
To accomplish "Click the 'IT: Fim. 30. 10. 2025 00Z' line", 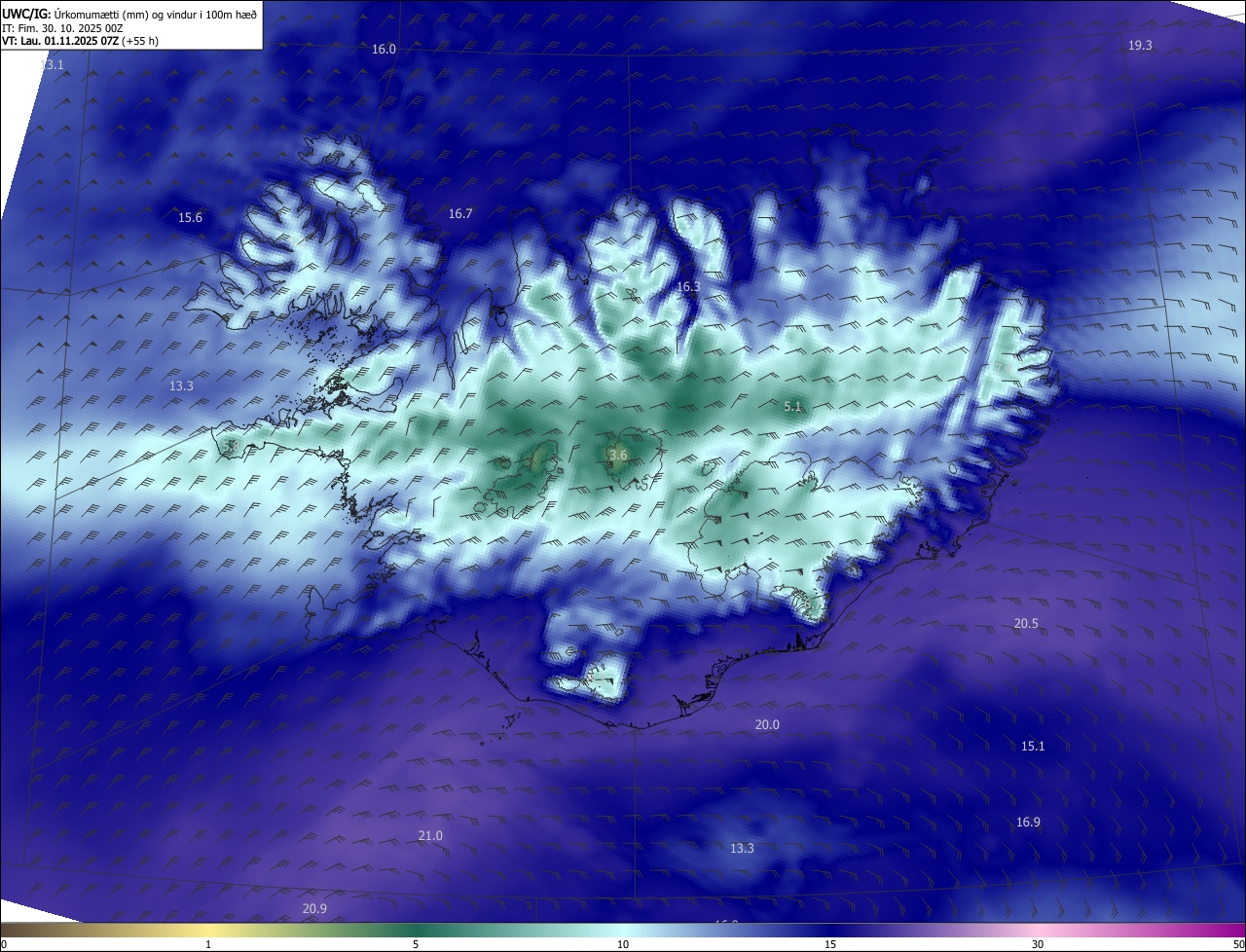I will [x=62, y=27].
